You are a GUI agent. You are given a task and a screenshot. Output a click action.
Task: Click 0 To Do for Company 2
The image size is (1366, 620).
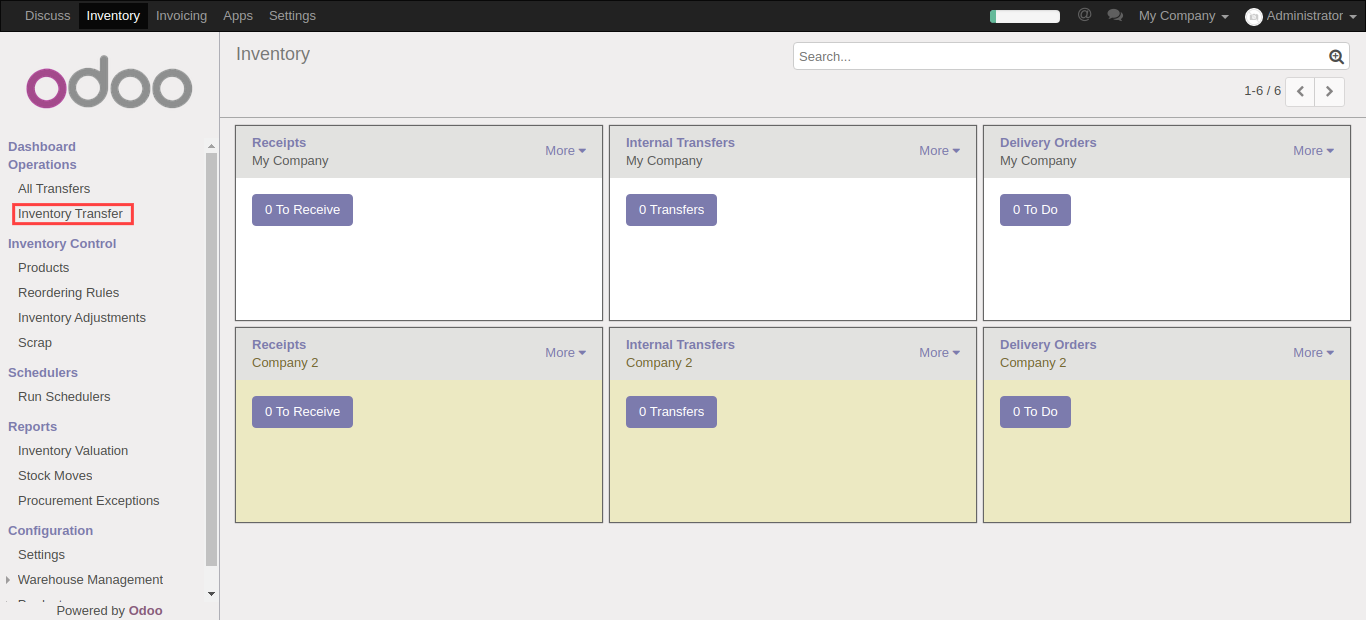(x=1035, y=412)
